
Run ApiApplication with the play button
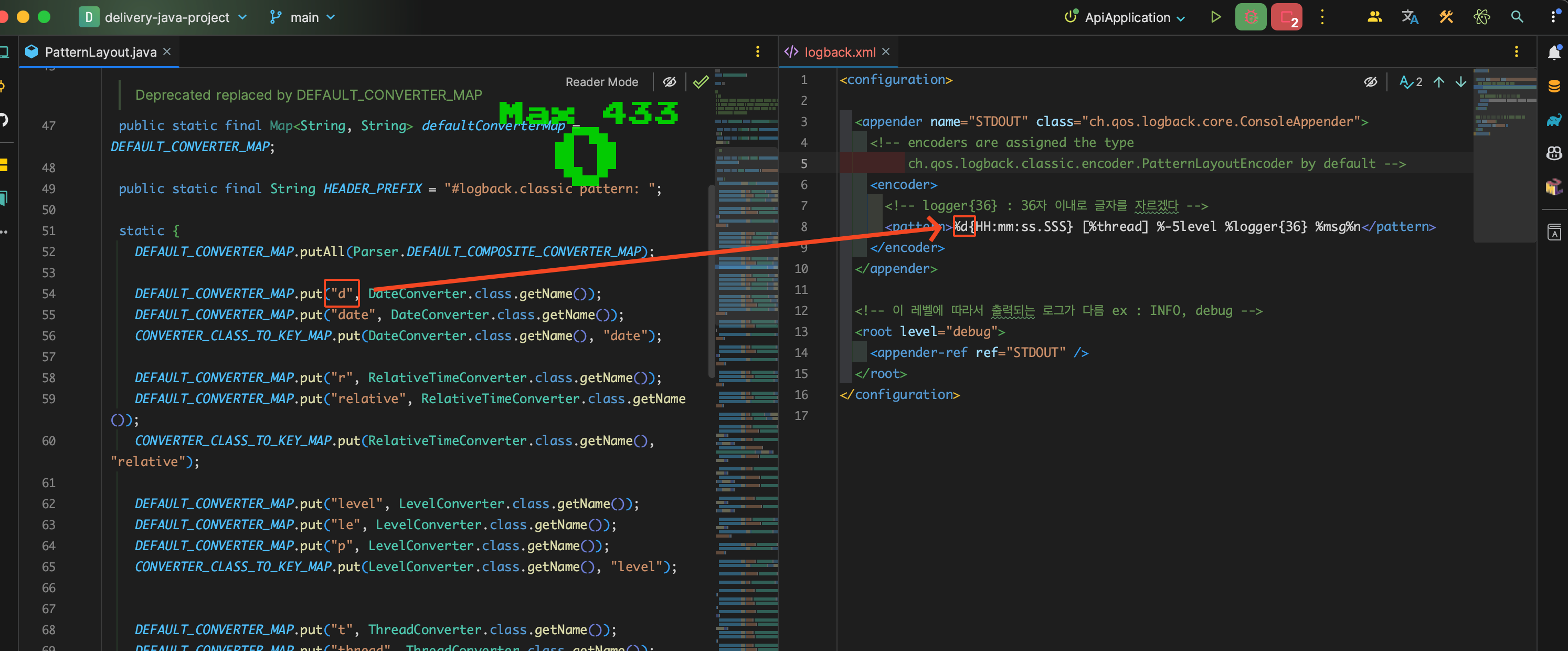[x=1215, y=17]
